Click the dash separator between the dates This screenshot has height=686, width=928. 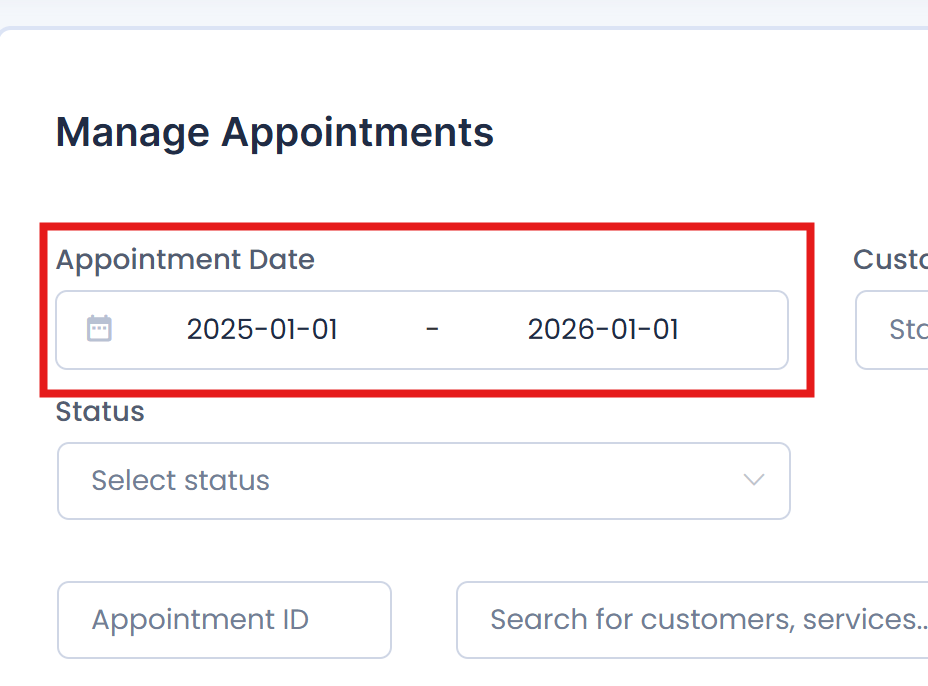click(432, 329)
